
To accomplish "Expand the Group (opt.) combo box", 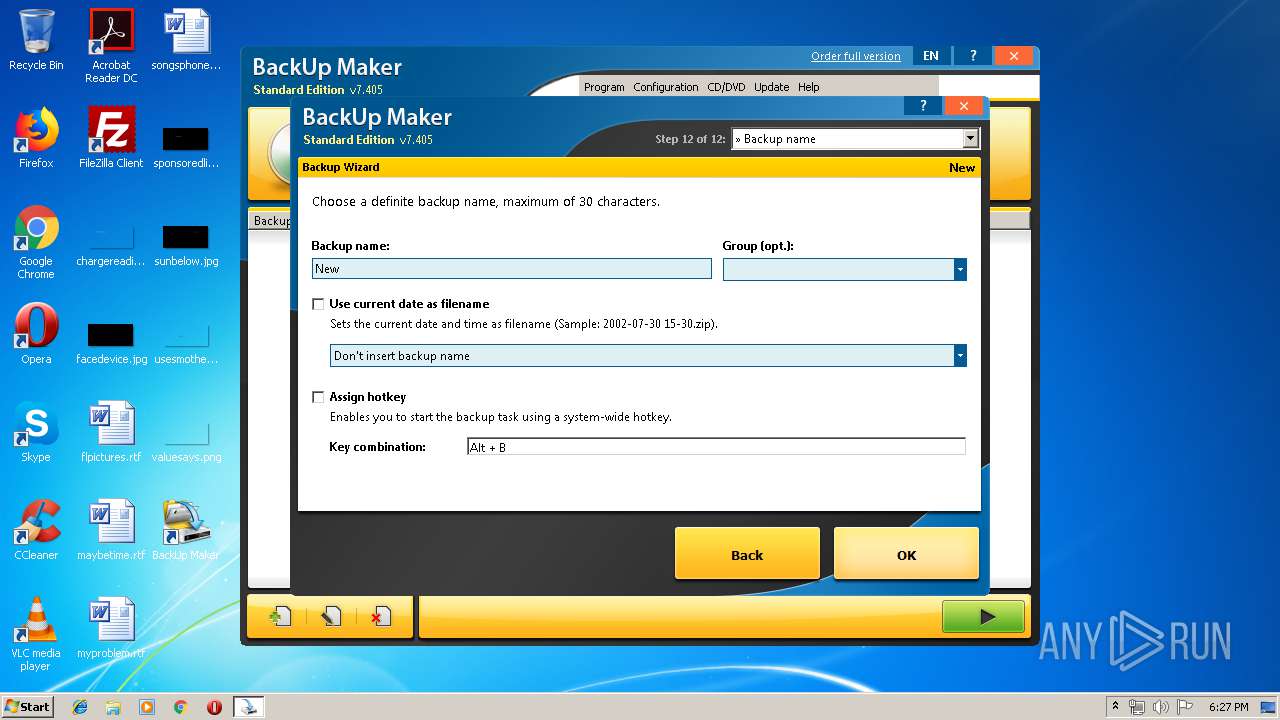I will pos(960,269).
